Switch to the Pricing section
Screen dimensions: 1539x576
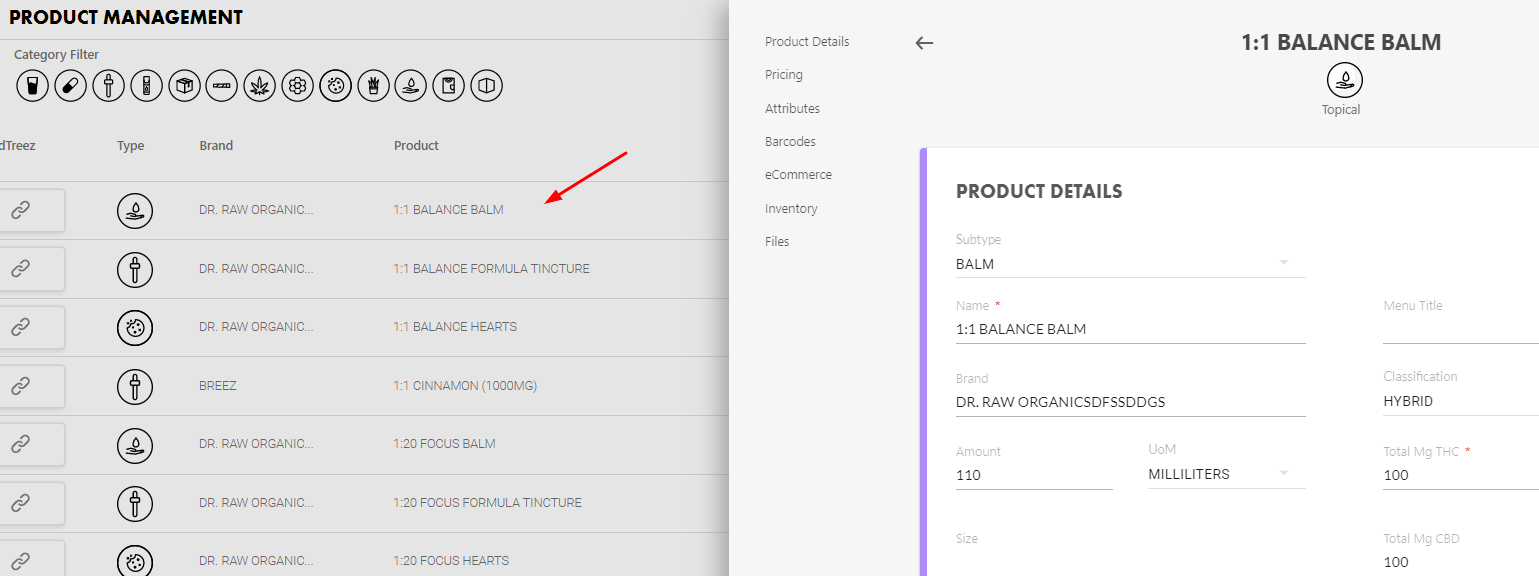click(783, 74)
